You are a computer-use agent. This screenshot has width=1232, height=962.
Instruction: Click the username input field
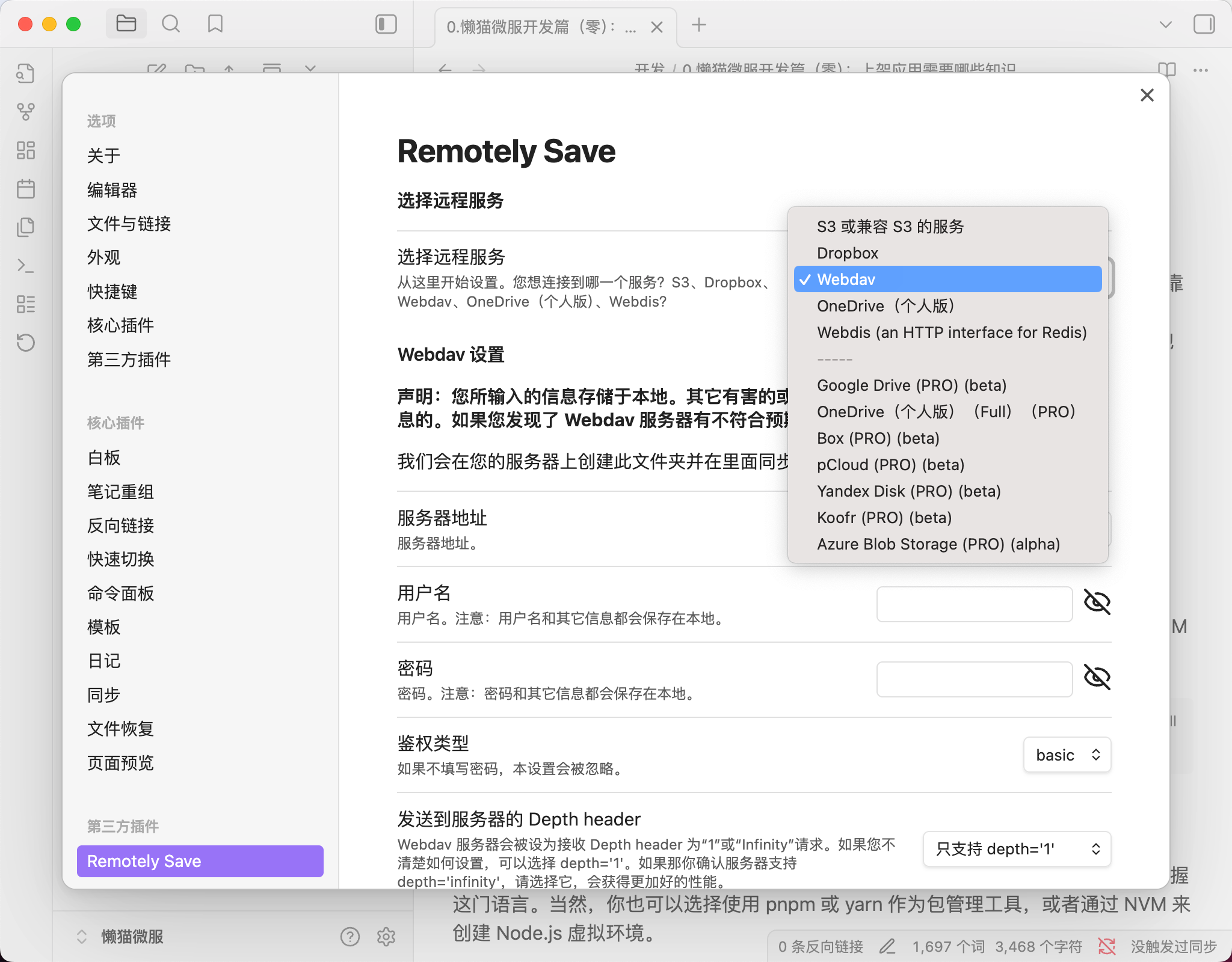coord(974,604)
